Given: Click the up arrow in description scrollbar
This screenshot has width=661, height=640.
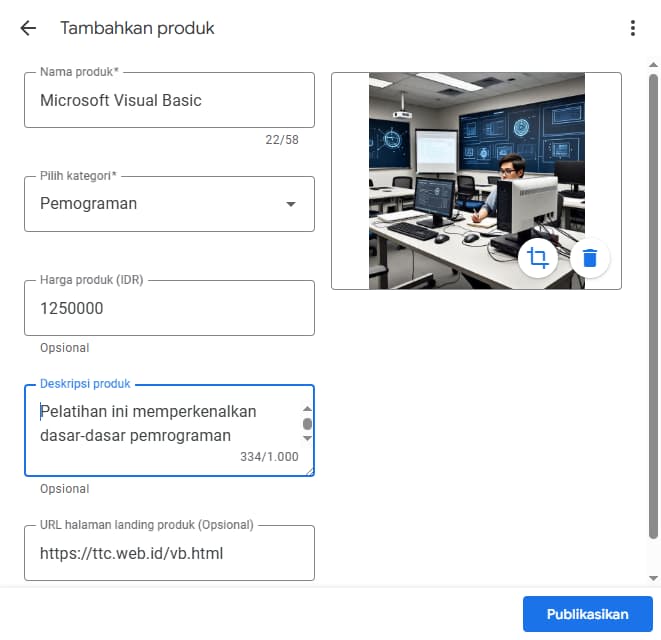Looking at the screenshot, I should click(307, 409).
